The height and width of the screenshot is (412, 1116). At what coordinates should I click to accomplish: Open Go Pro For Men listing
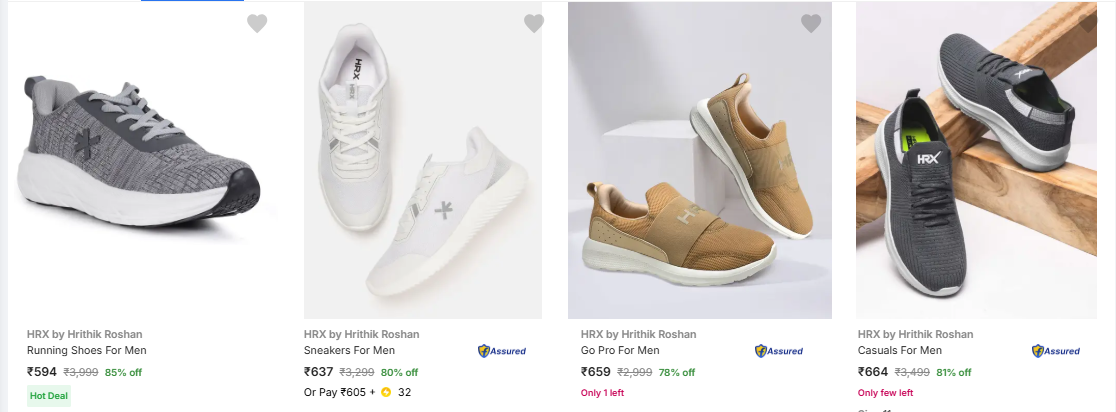(620, 350)
